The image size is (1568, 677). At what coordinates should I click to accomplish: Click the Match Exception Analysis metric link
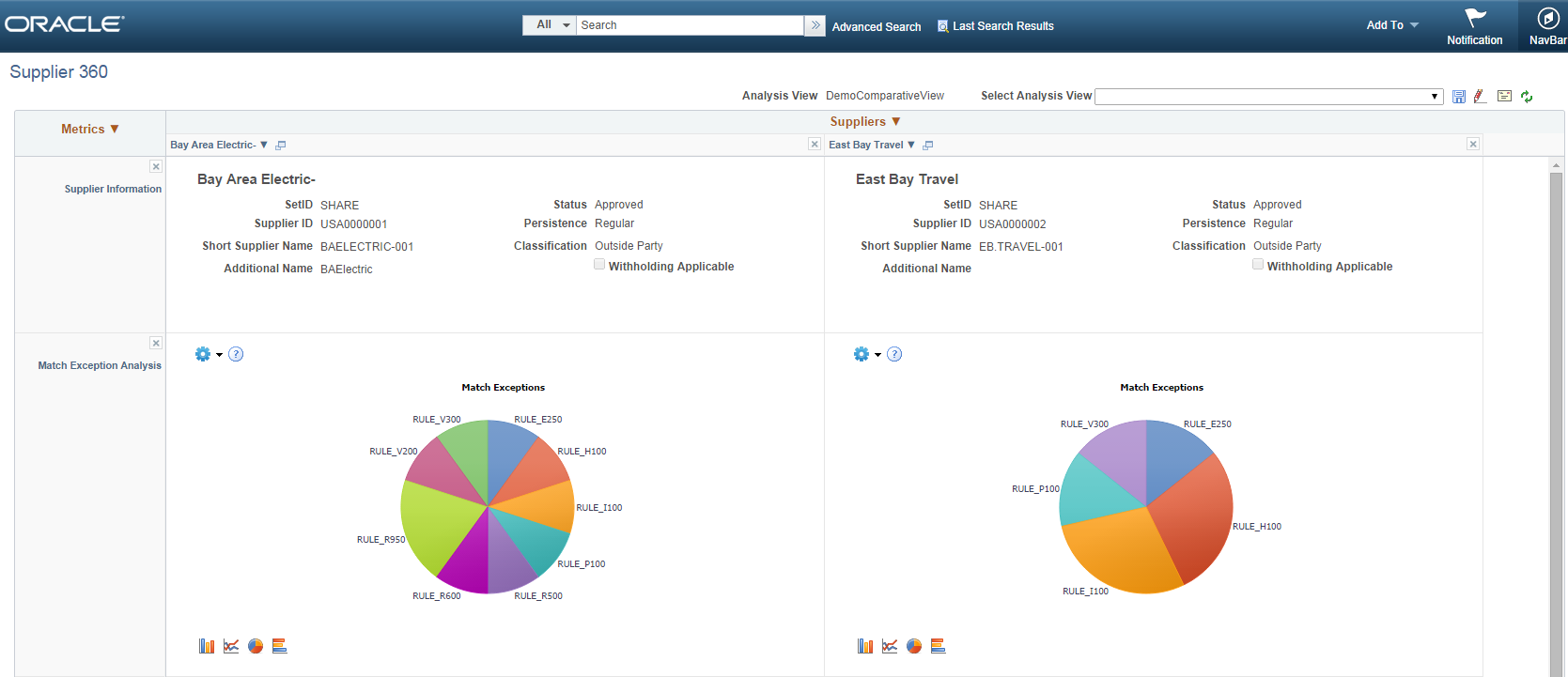click(x=100, y=365)
